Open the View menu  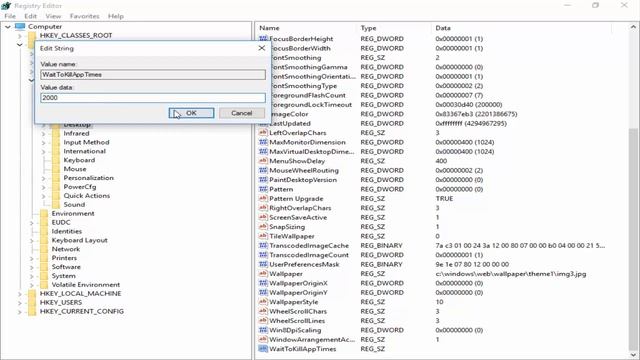53,16
